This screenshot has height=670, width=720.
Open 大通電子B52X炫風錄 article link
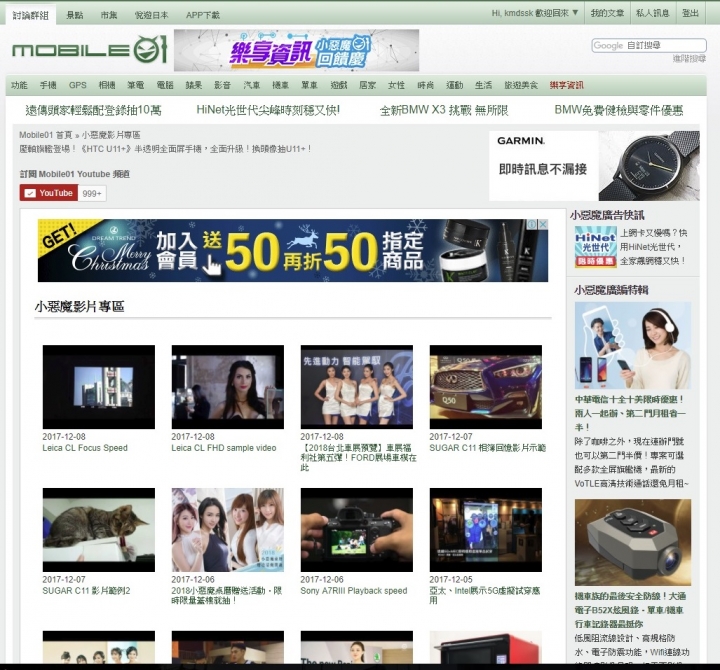coord(630,610)
